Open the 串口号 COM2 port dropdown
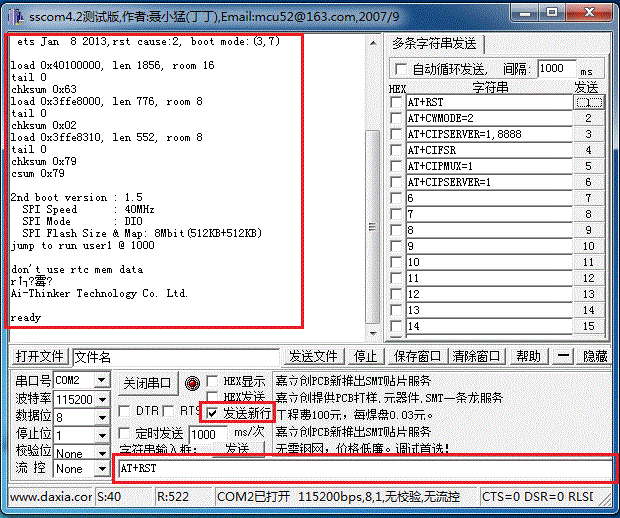 (x=102, y=380)
